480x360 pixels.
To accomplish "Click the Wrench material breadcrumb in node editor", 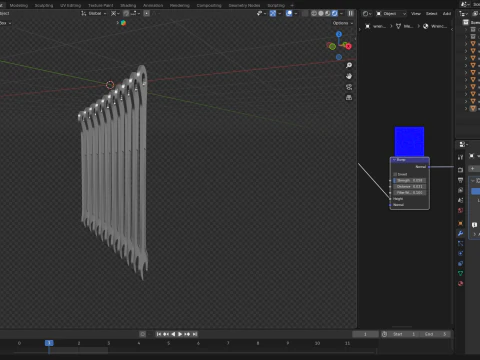I will click(435, 26).
